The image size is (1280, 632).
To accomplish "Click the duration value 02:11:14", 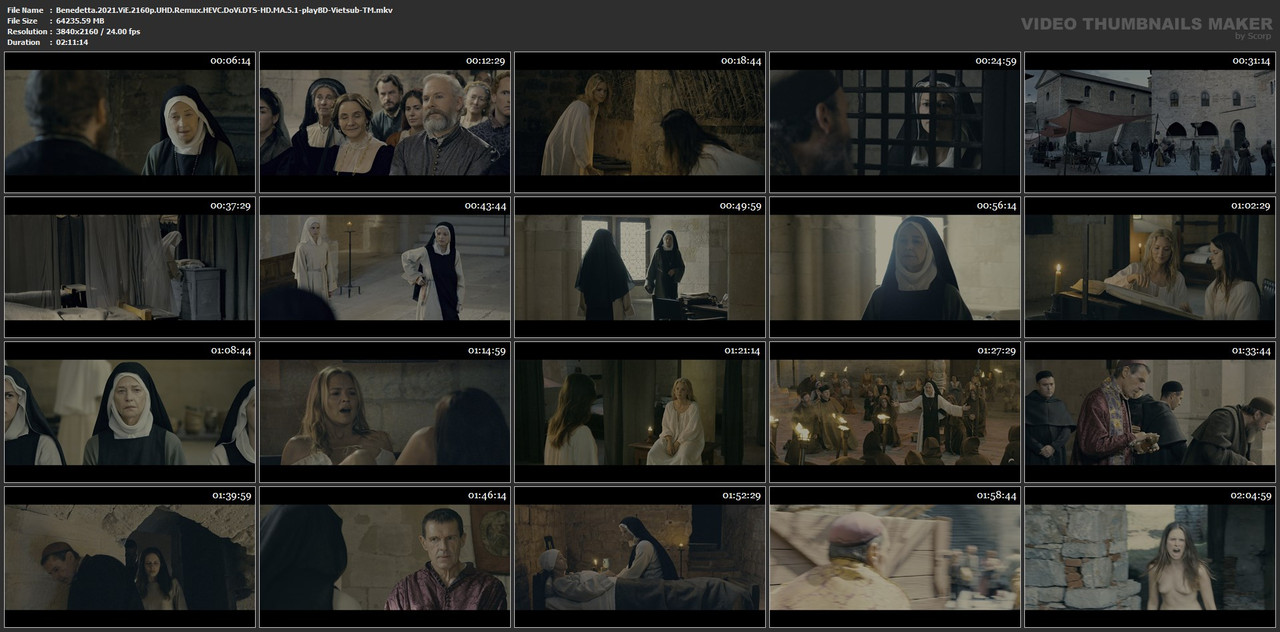I will [73, 42].
